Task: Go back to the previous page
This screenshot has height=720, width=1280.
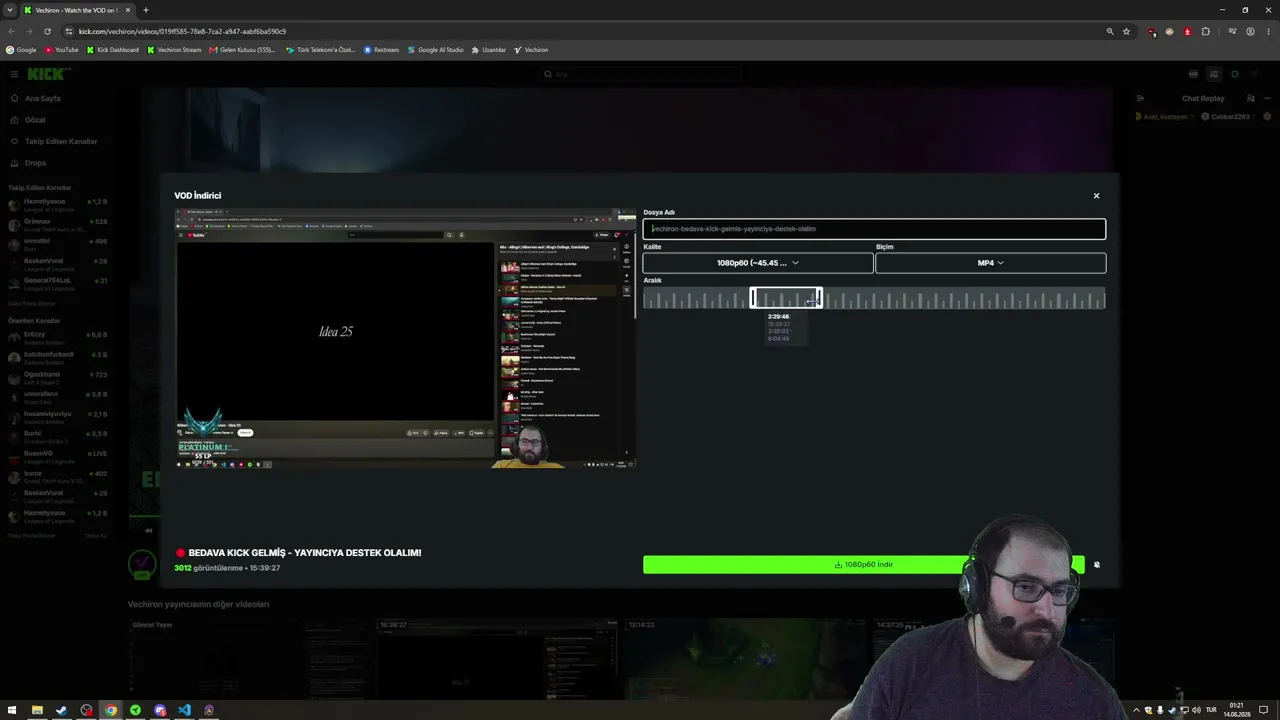Action: (11, 31)
